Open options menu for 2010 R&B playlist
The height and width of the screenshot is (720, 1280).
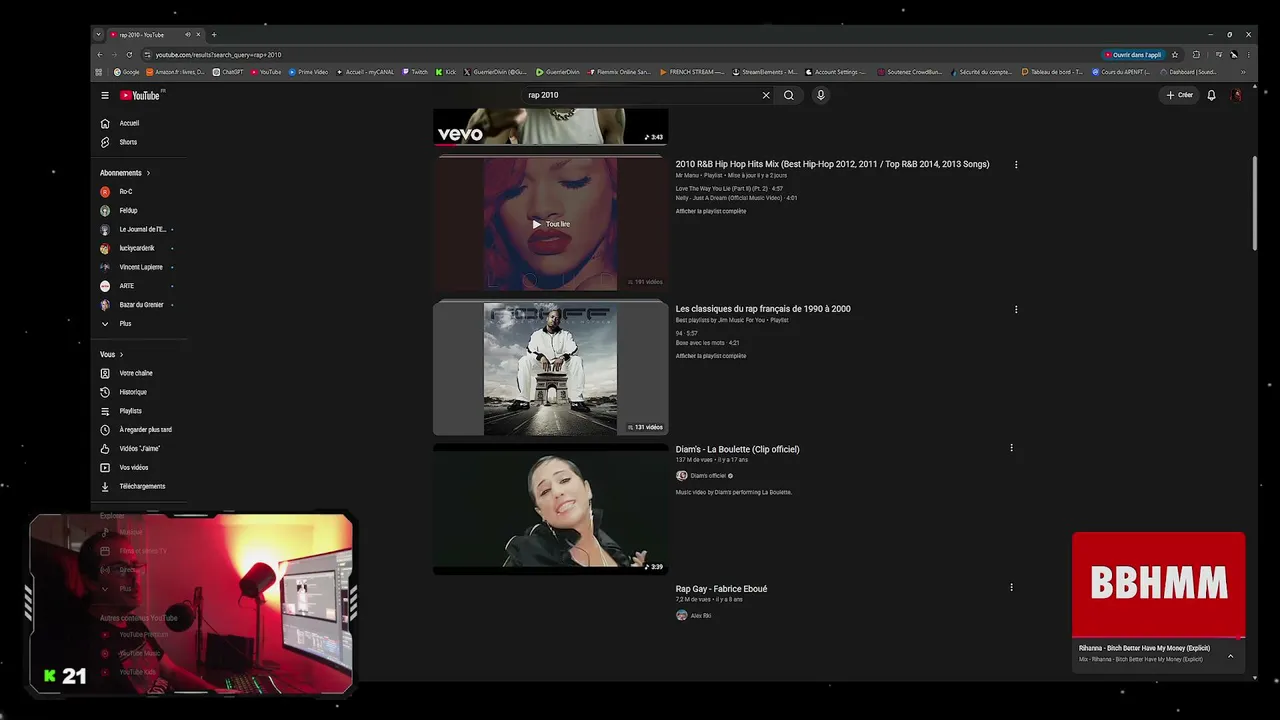(x=1016, y=164)
